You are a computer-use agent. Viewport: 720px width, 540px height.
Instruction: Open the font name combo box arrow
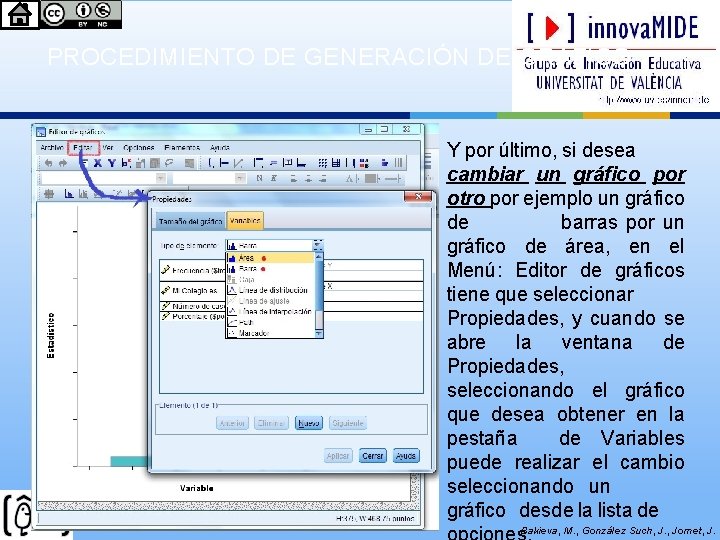click(x=160, y=178)
